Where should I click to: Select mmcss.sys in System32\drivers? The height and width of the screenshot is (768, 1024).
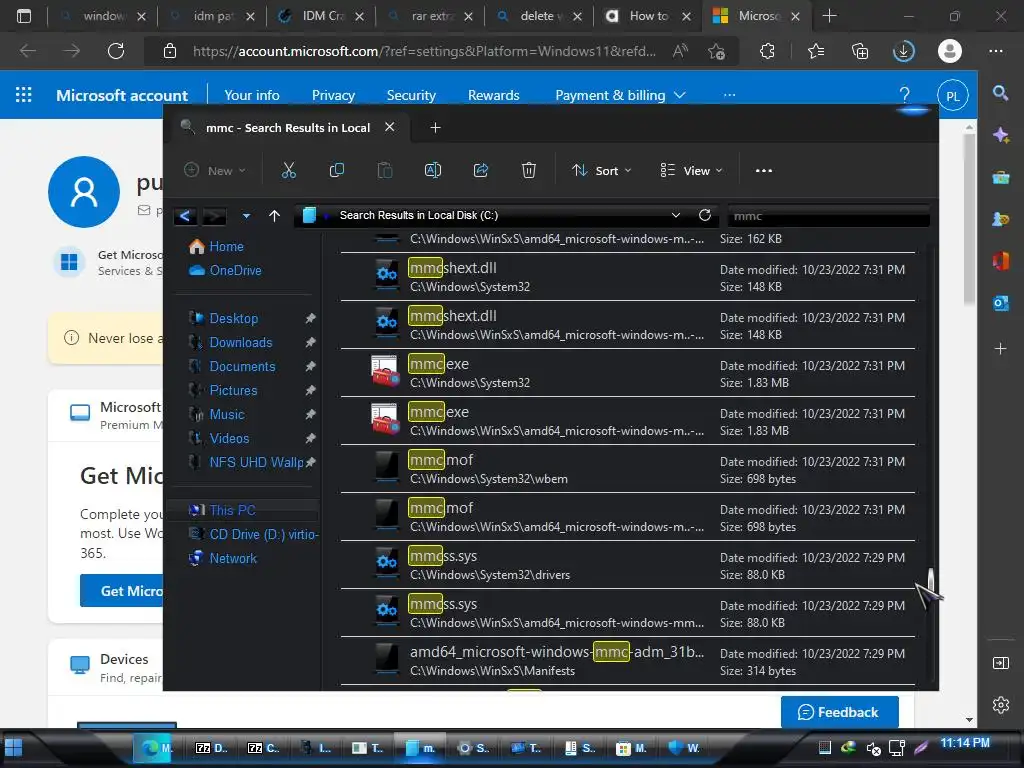tap(627, 565)
